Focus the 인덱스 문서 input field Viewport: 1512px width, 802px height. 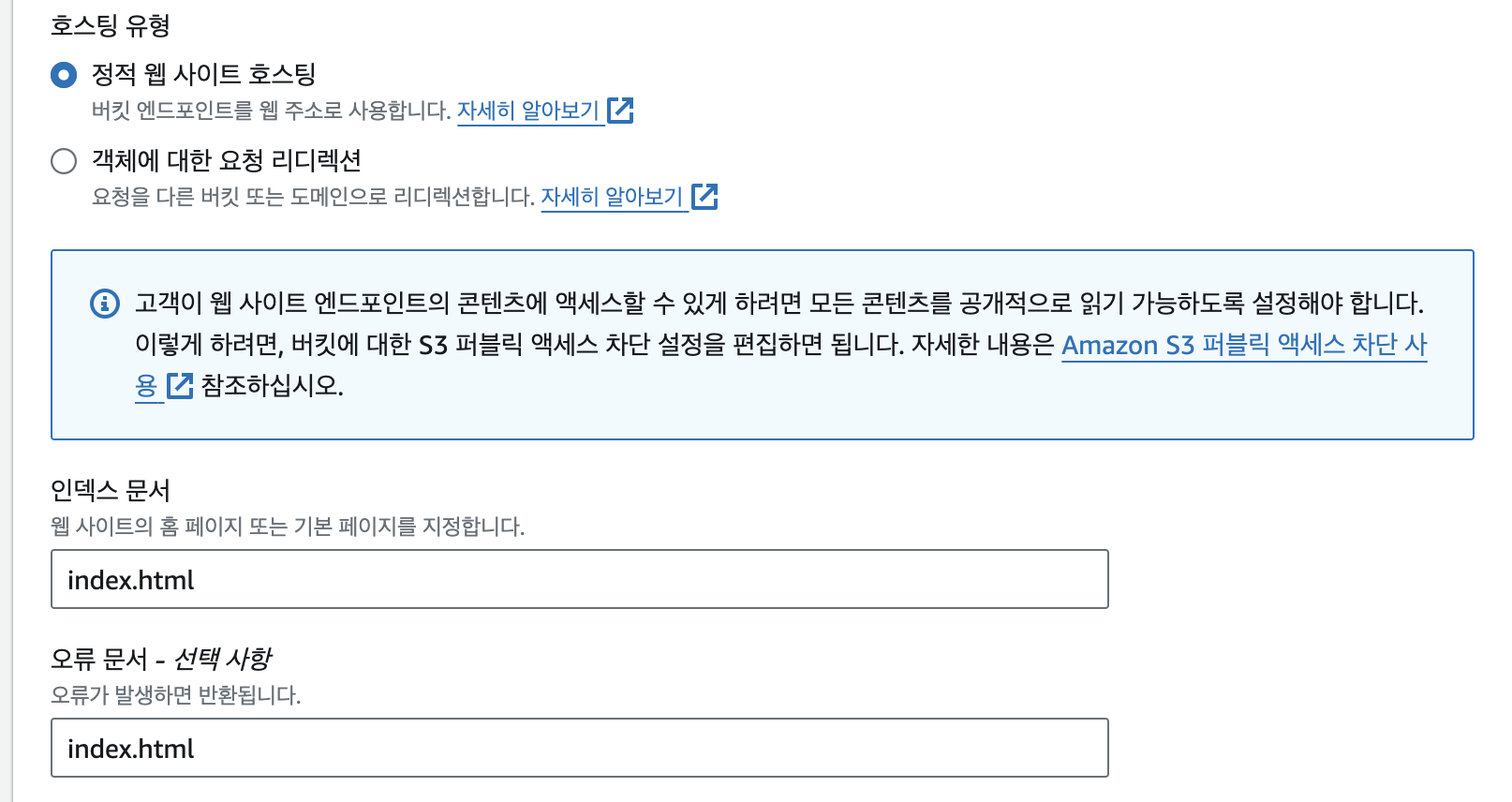(579, 579)
